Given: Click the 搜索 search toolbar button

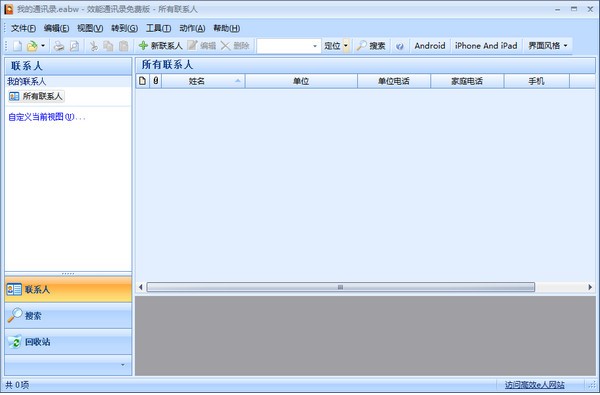Looking at the screenshot, I should 371,46.
